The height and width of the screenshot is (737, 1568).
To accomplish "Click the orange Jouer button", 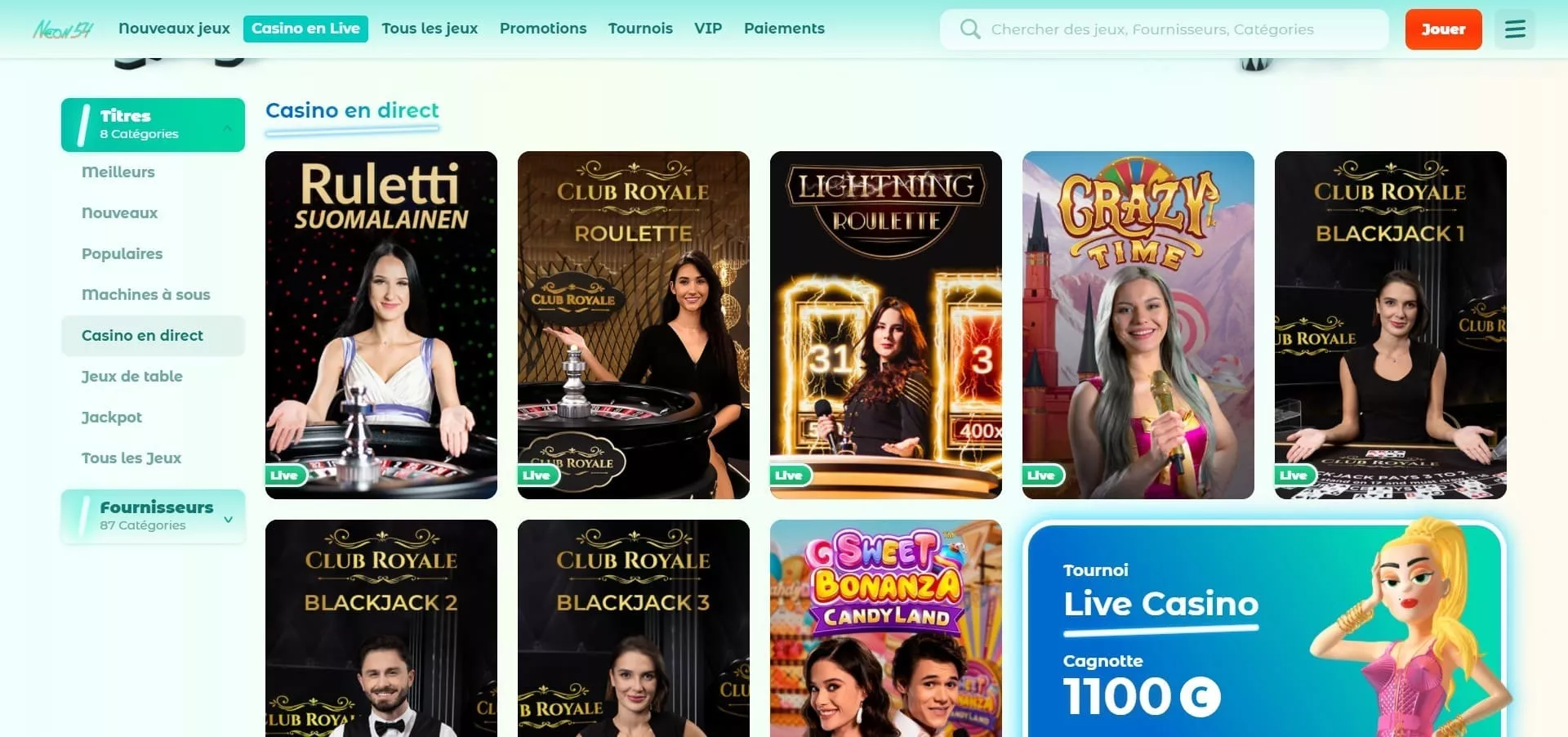I will pyautogui.click(x=1443, y=29).
